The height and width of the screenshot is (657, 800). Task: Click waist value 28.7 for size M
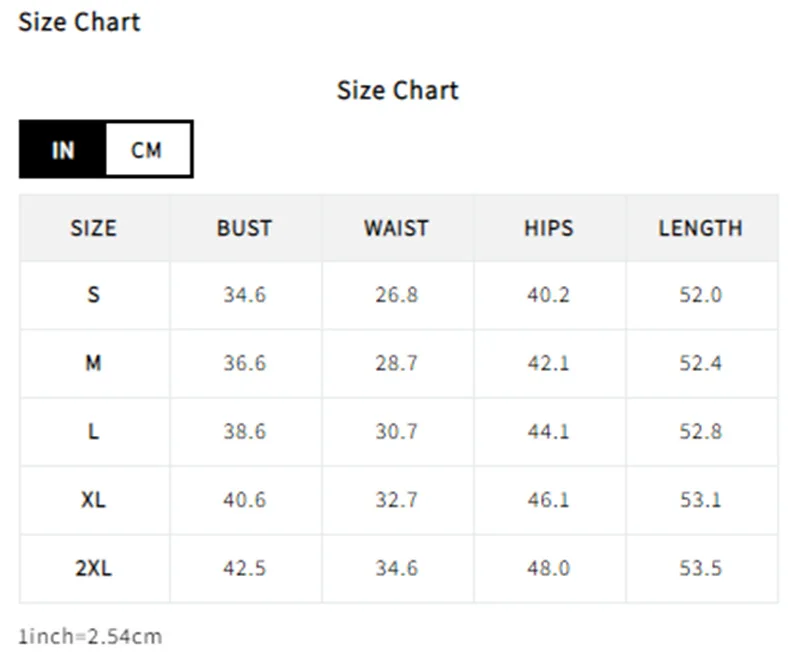[x=396, y=363]
